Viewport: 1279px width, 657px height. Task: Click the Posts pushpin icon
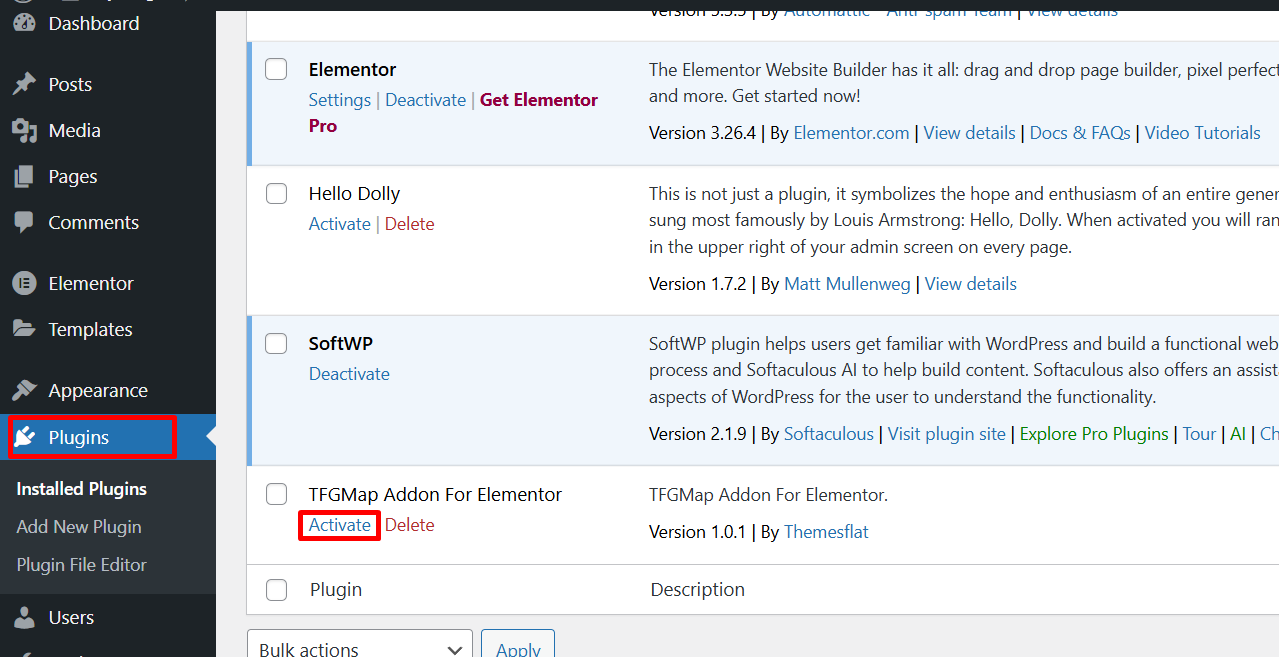click(x=24, y=84)
